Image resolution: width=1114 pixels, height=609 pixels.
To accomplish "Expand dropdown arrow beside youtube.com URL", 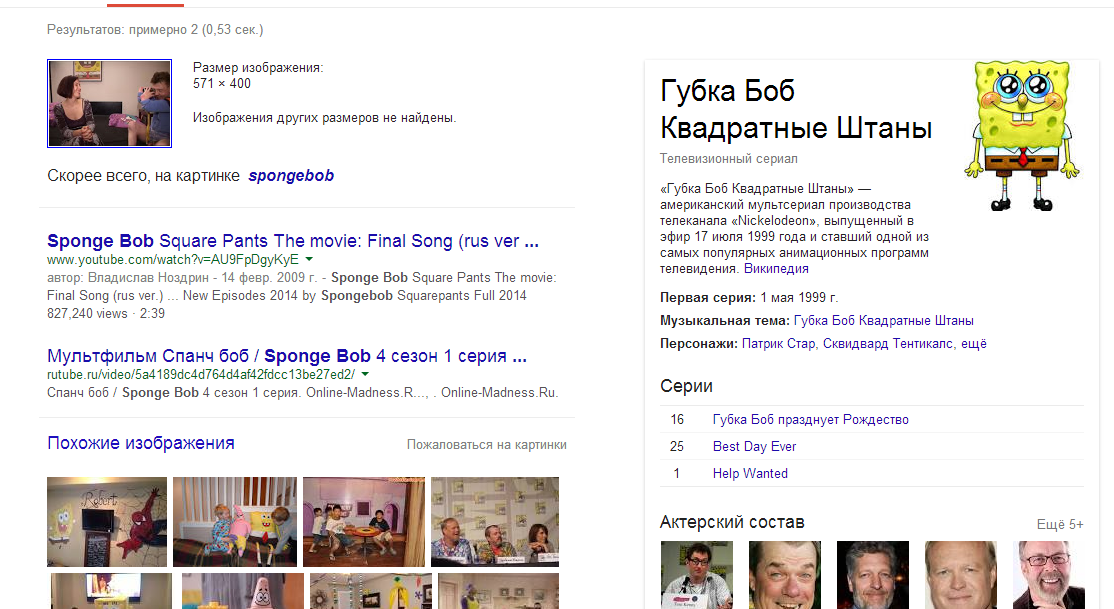I will [x=309, y=259].
